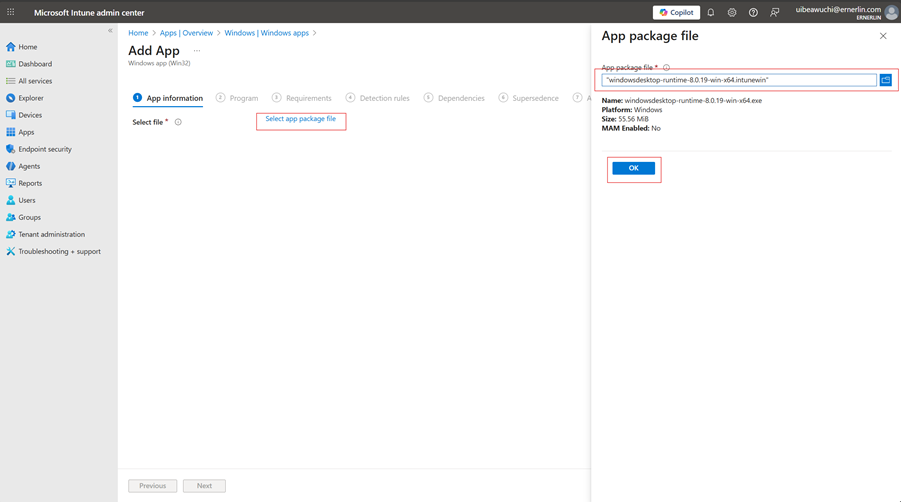The image size is (901, 502).
Task: Open Copilot from the header
Action: 676,12
